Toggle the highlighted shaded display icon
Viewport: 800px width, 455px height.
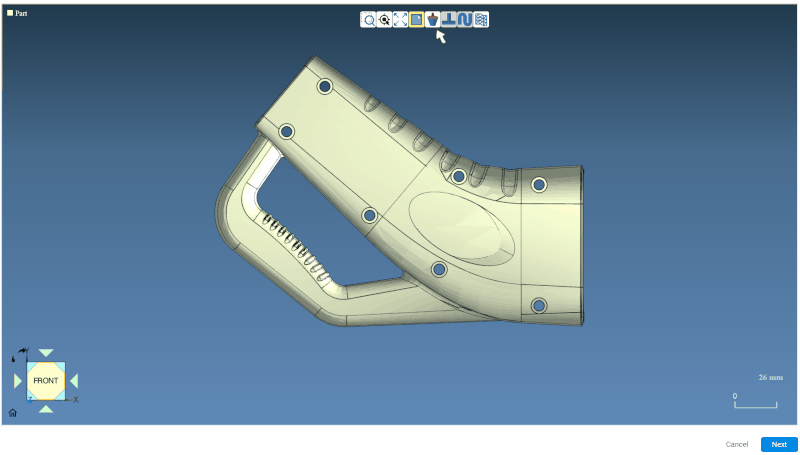pos(416,20)
